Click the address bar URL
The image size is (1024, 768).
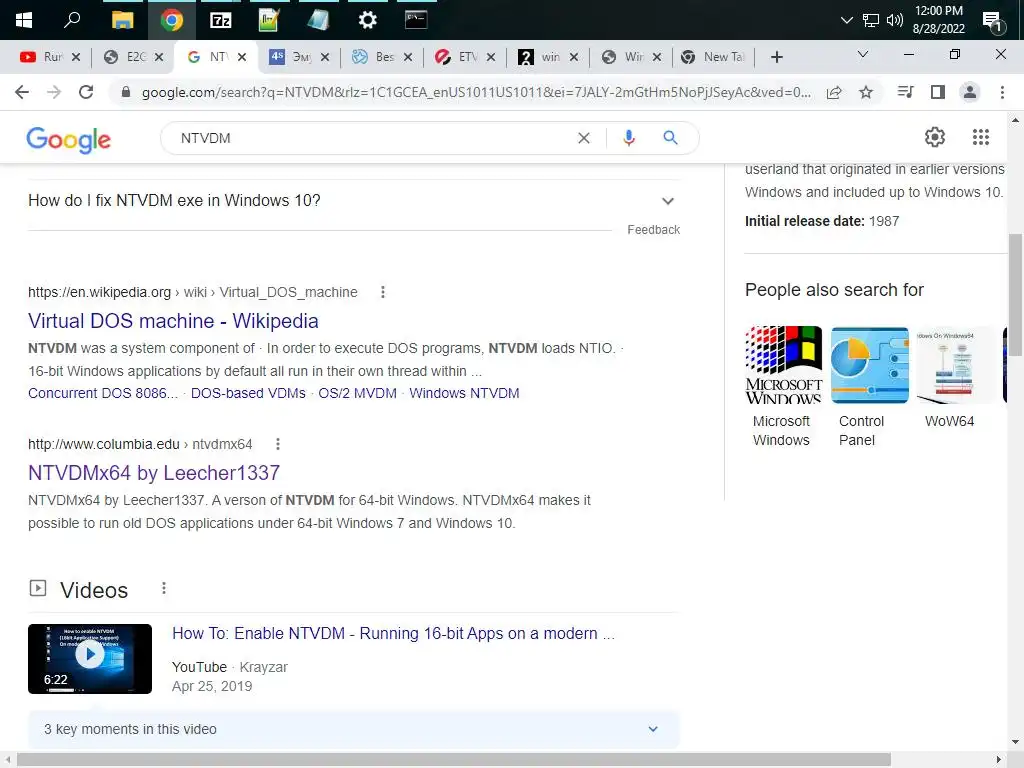click(476, 92)
